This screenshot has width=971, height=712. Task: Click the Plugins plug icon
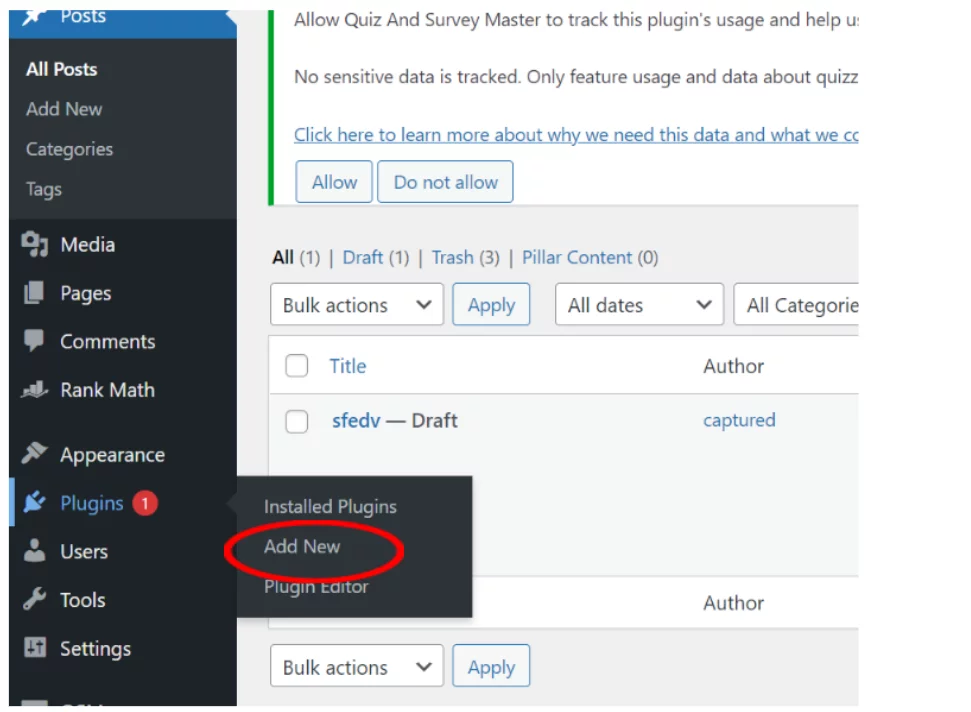pos(35,503)
